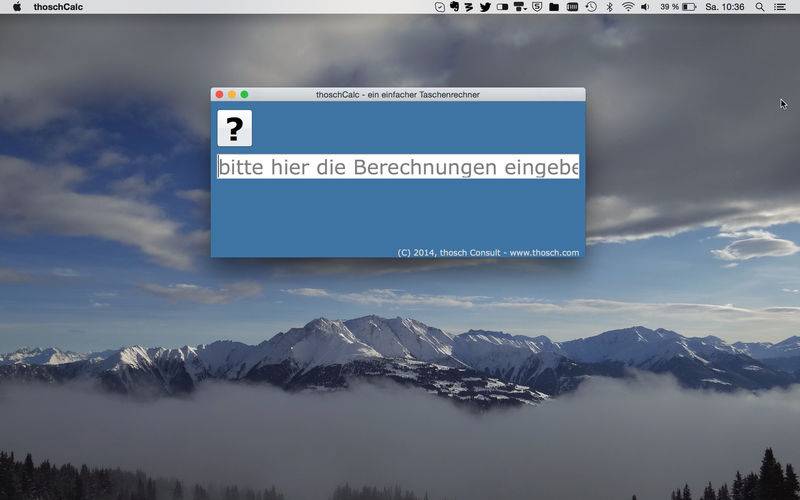The height and width of the screenshot is (500, 800).
Task: Close the thoschCalc window
Action: 219,94
